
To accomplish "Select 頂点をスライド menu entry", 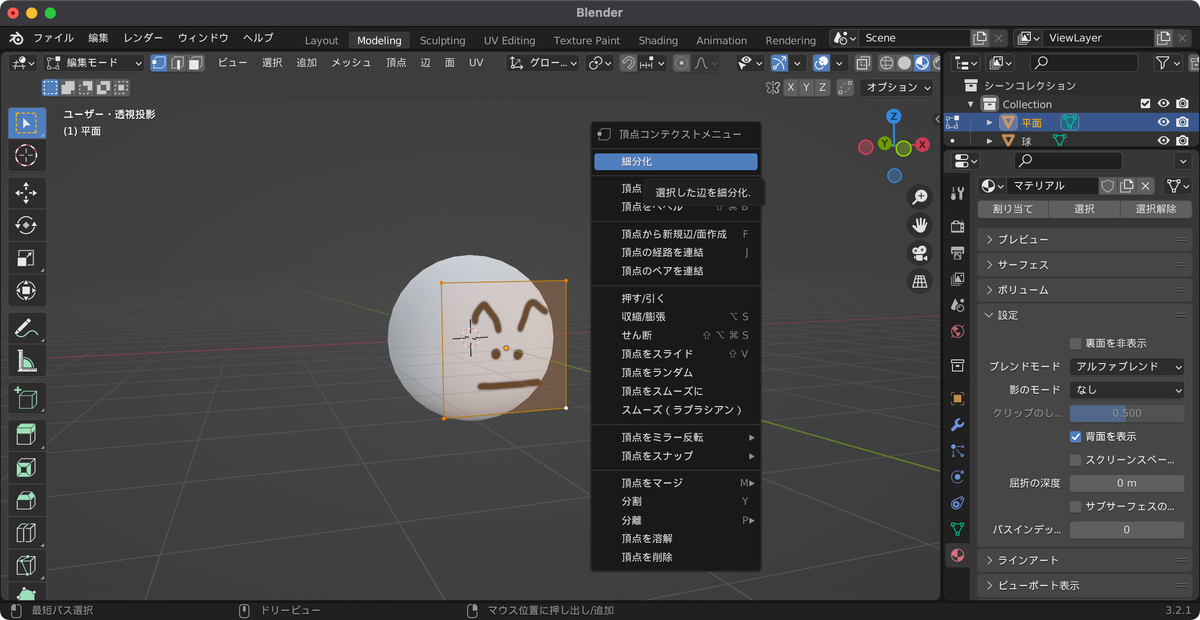I will (x=676, y=354).
